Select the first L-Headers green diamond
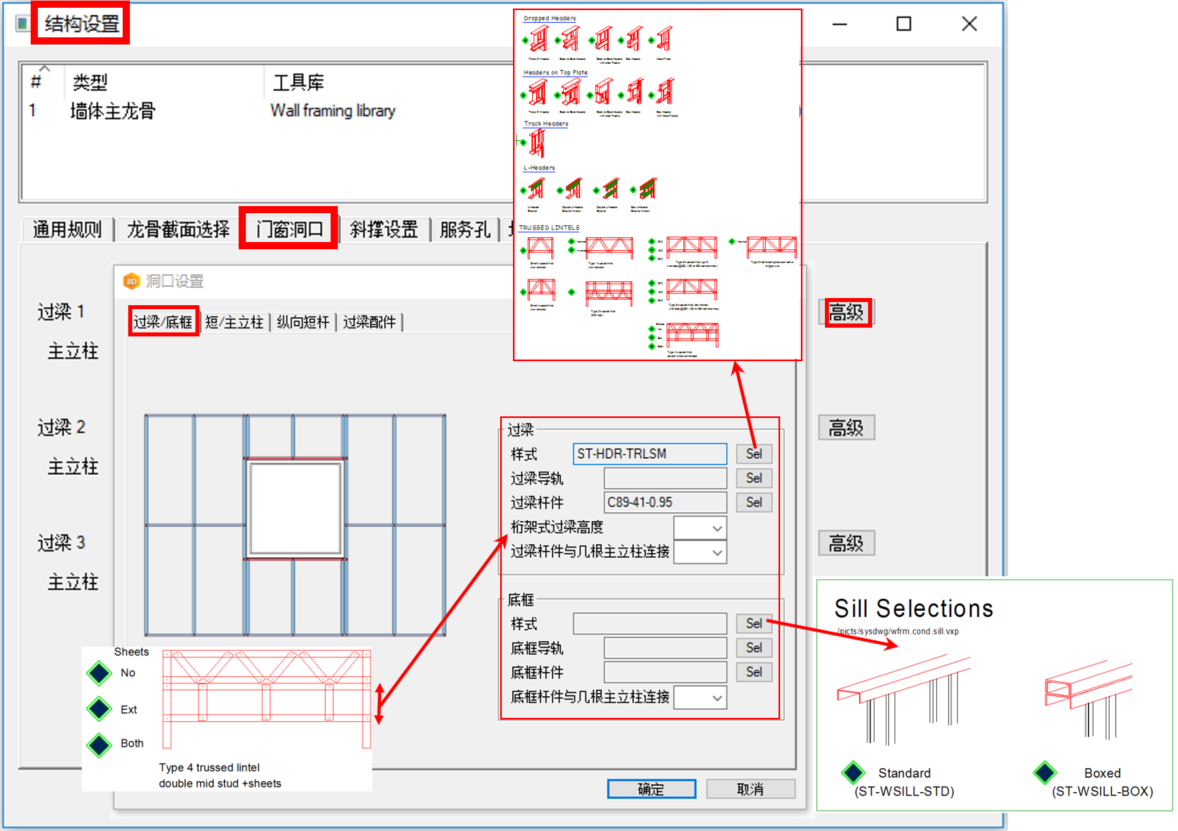Viewport: 1178px width, 831px height. [524, 191]
